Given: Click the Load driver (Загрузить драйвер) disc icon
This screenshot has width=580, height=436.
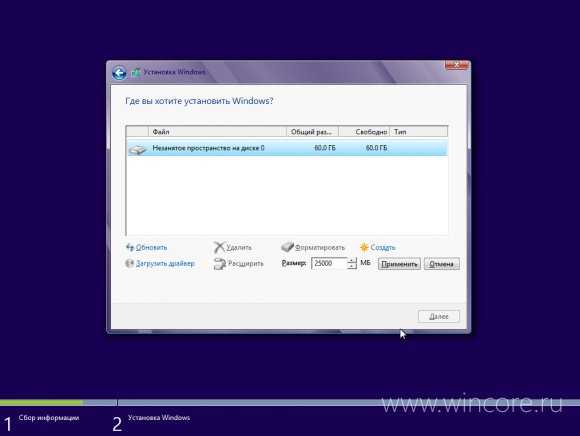Looking at the screenshot, I should tap(129, 263).
